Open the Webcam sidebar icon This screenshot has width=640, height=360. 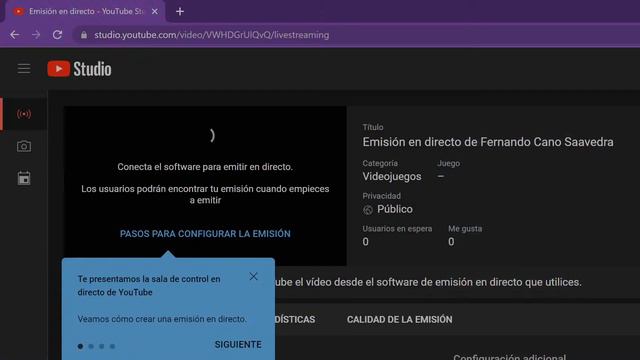(24, 146)
